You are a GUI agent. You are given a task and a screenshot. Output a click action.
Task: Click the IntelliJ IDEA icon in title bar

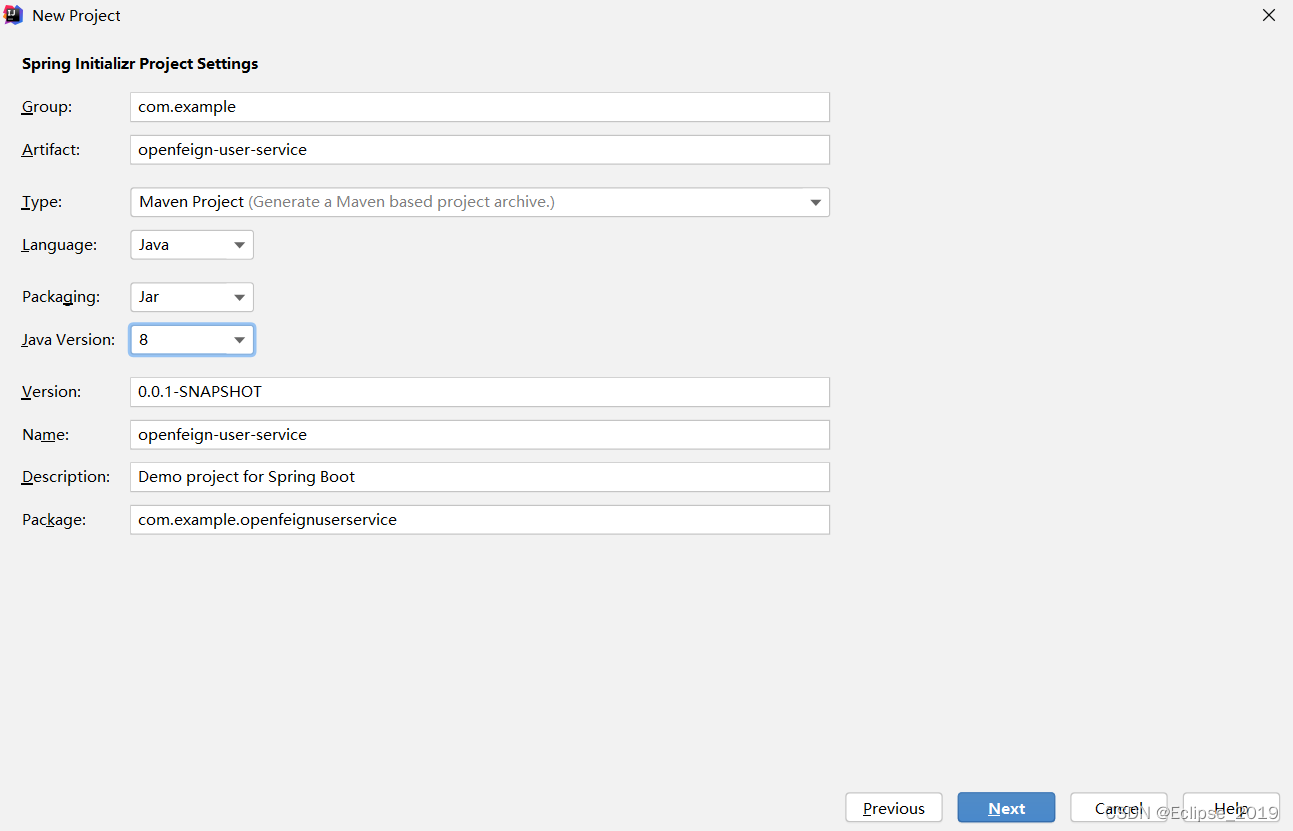(x=14, y=15)
